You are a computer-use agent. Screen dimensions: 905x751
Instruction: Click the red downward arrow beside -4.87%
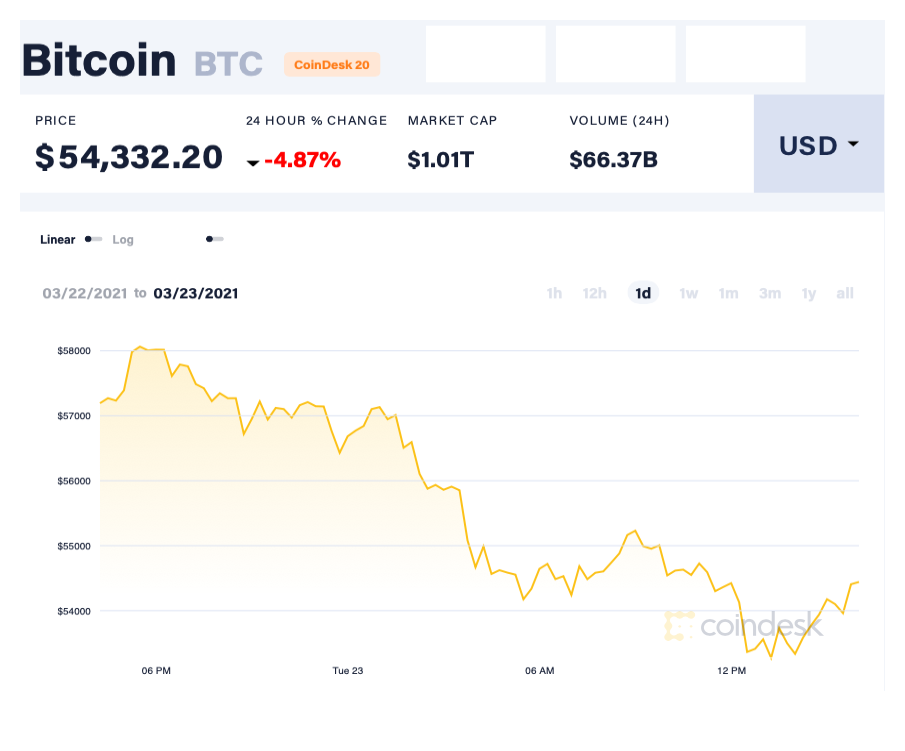[x=254, y=160]
